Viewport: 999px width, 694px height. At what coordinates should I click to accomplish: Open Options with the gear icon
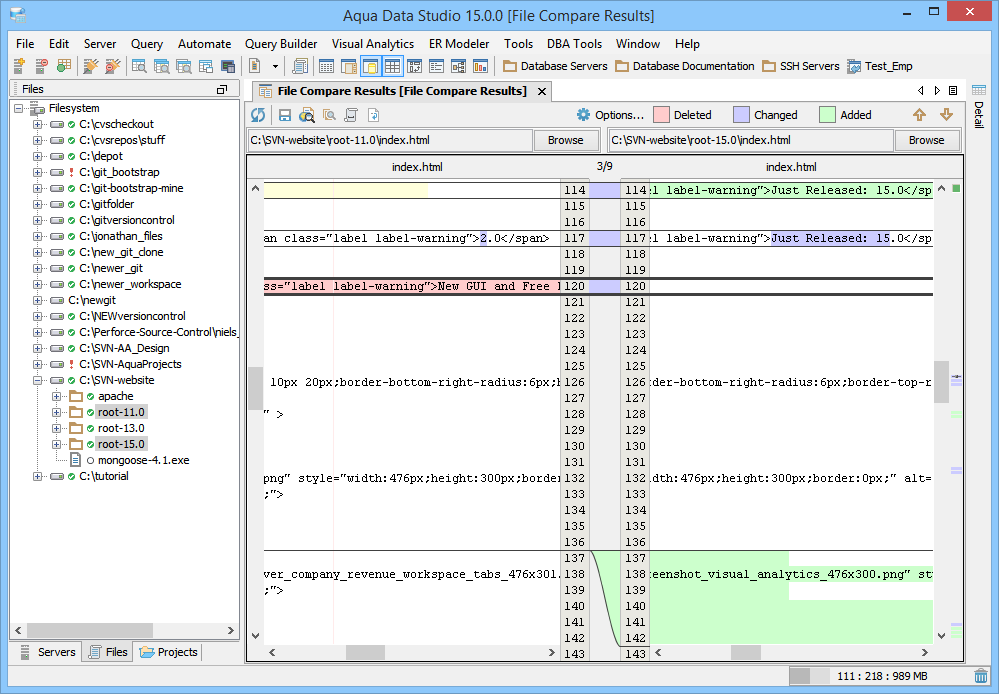584,115
